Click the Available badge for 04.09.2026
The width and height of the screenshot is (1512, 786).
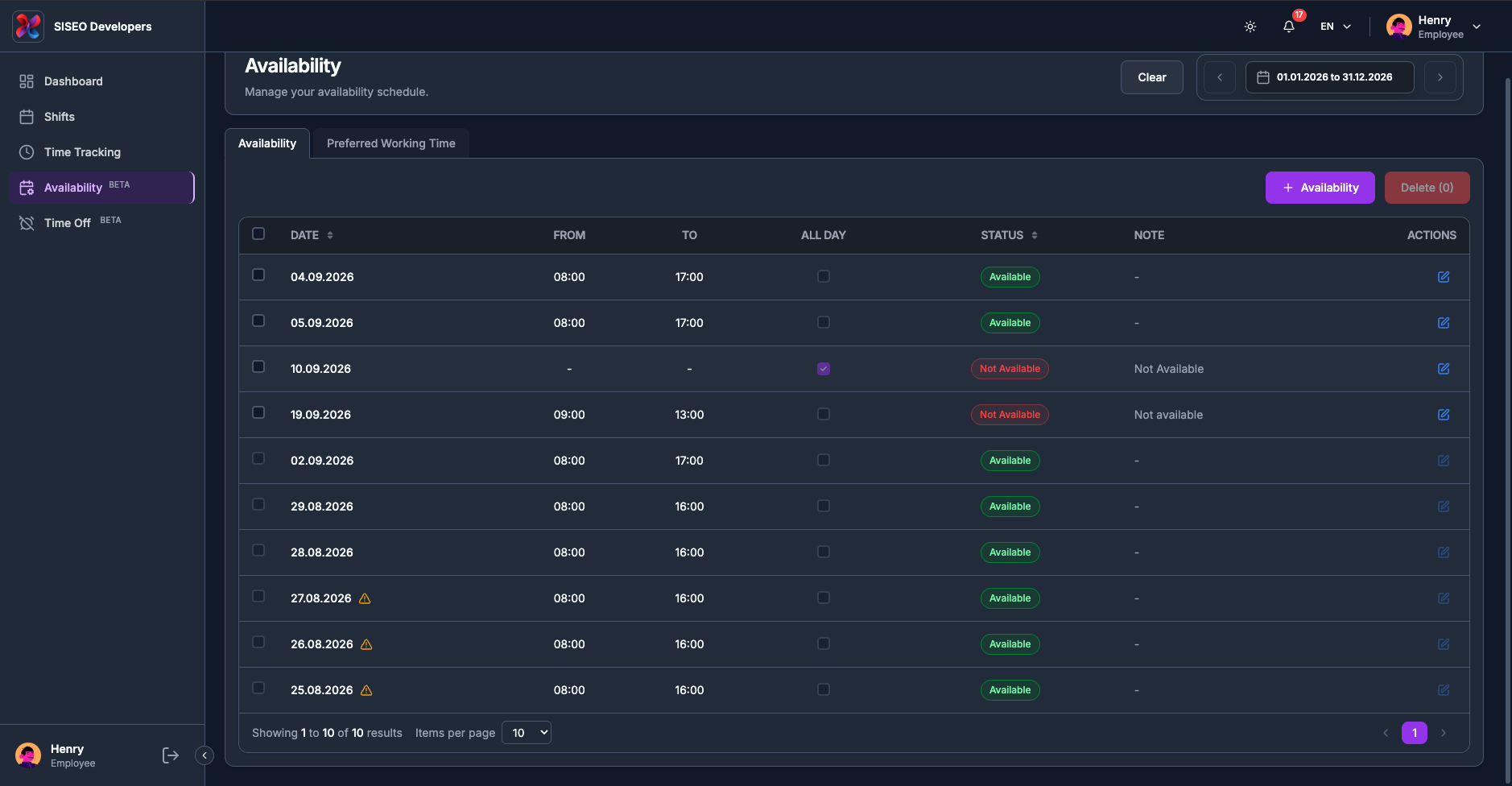1010,277
